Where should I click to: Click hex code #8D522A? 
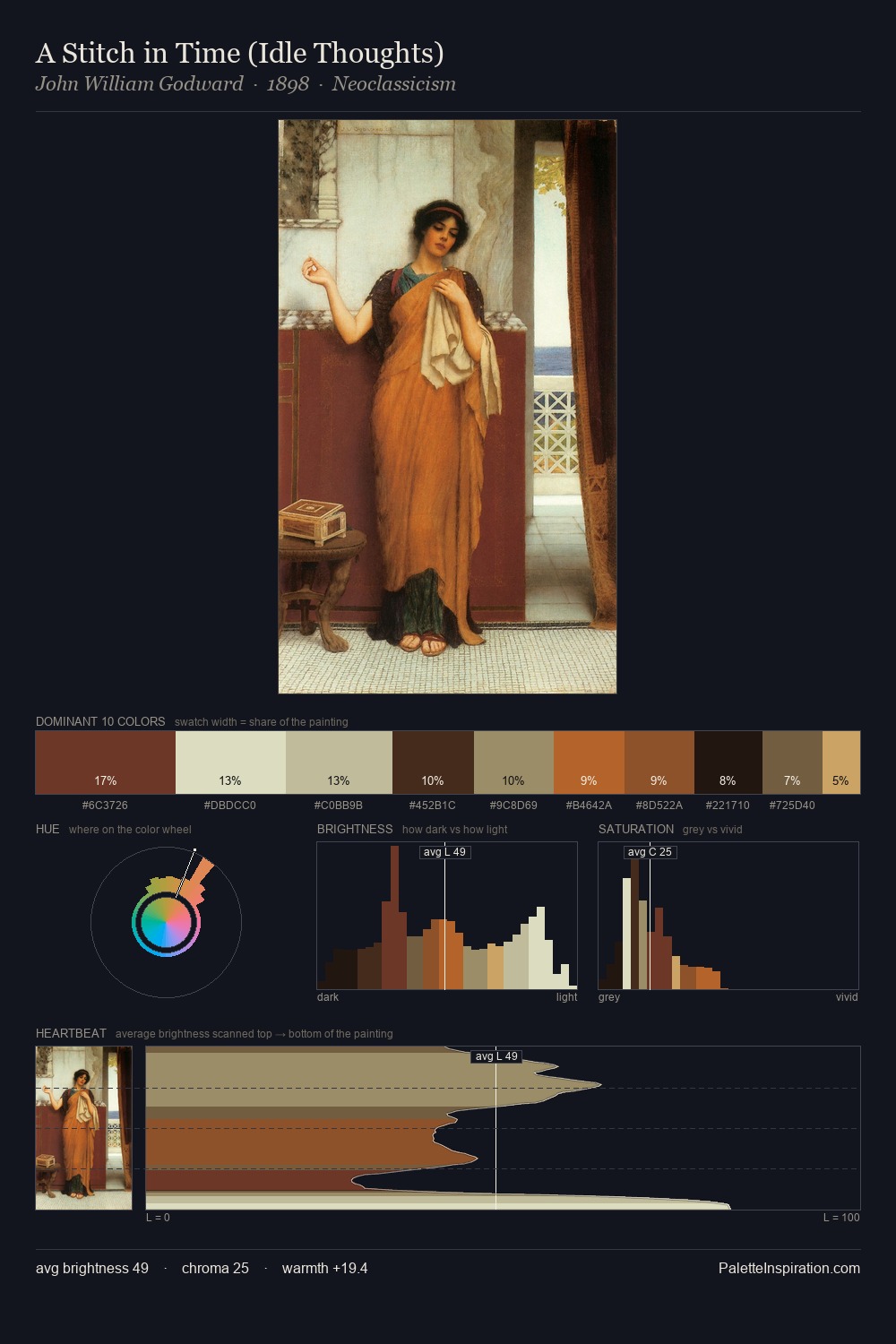pyautogui.click(x=659, y=806)
